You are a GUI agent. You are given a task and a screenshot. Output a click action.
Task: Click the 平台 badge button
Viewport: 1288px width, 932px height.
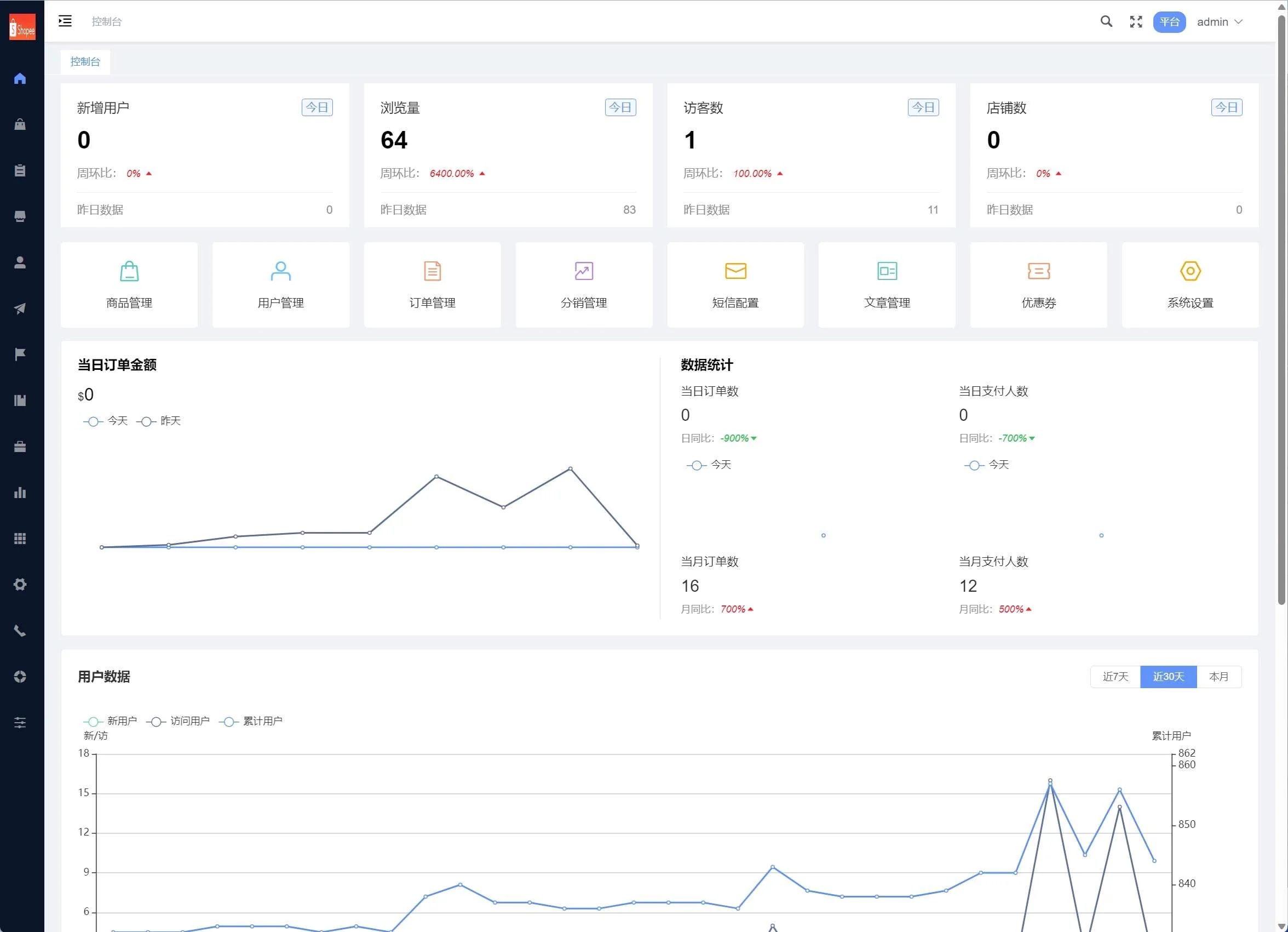(1169, 21)
